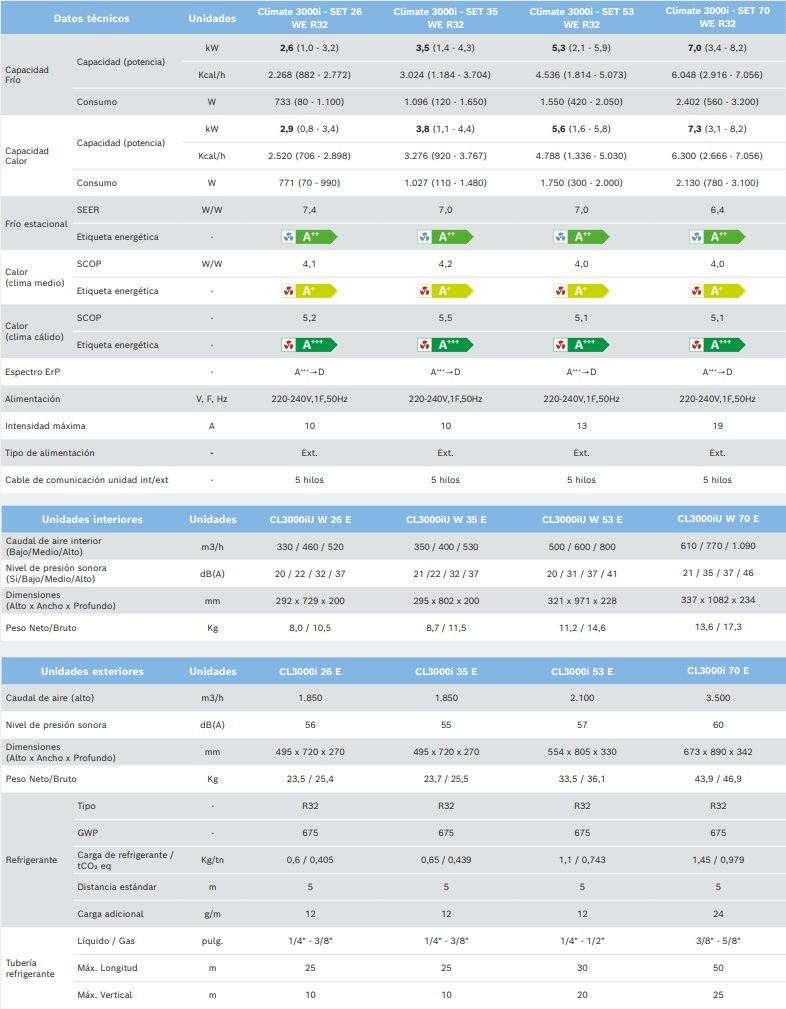The image size is (786, 1009).
Task: Click the A+++ clima cálido label for SET 35
Action: click(445, 345)
